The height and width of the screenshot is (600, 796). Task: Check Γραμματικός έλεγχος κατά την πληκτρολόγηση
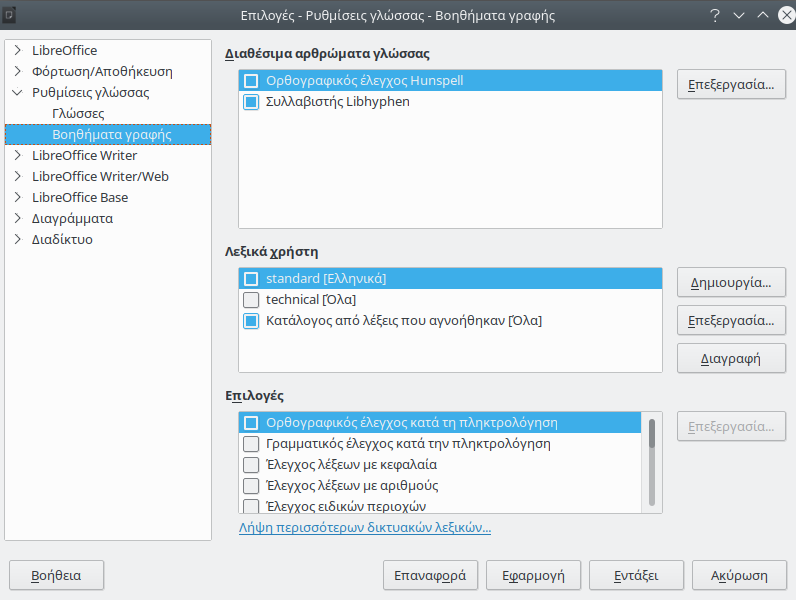(251, 444)
